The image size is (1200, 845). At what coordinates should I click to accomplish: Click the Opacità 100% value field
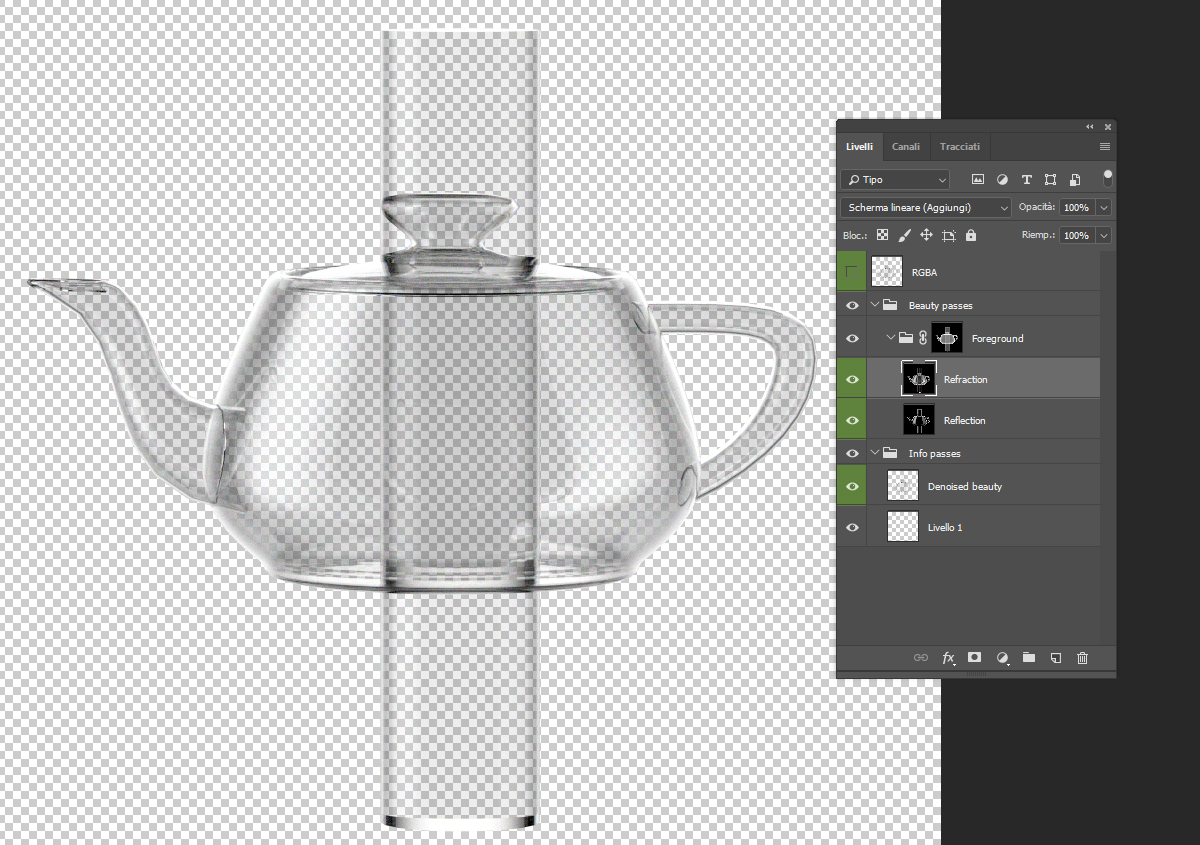point(1077,207)
